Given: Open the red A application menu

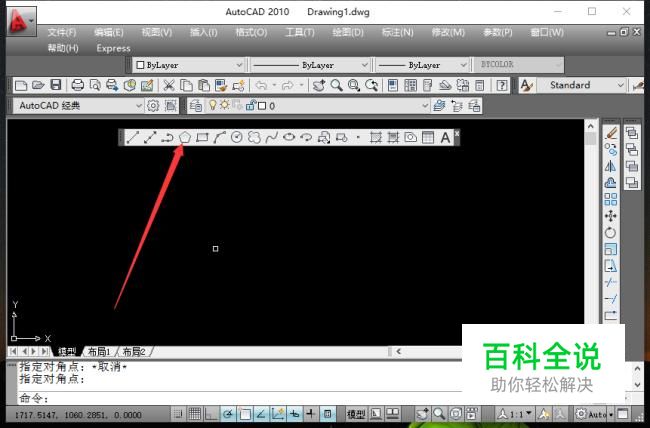Looking at the screenshot, I should point(22,21).
